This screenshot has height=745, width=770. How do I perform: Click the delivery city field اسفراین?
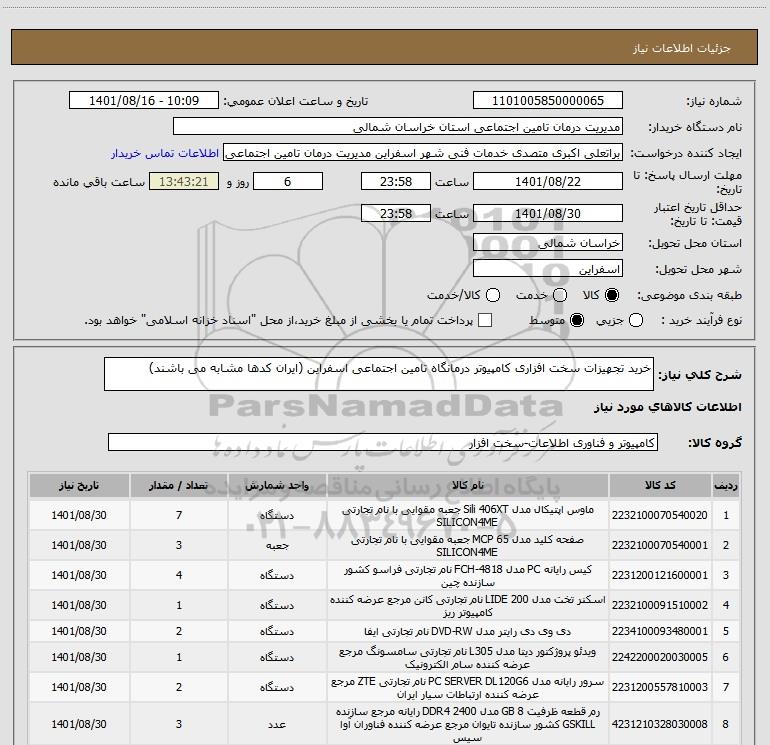point(548,269)
